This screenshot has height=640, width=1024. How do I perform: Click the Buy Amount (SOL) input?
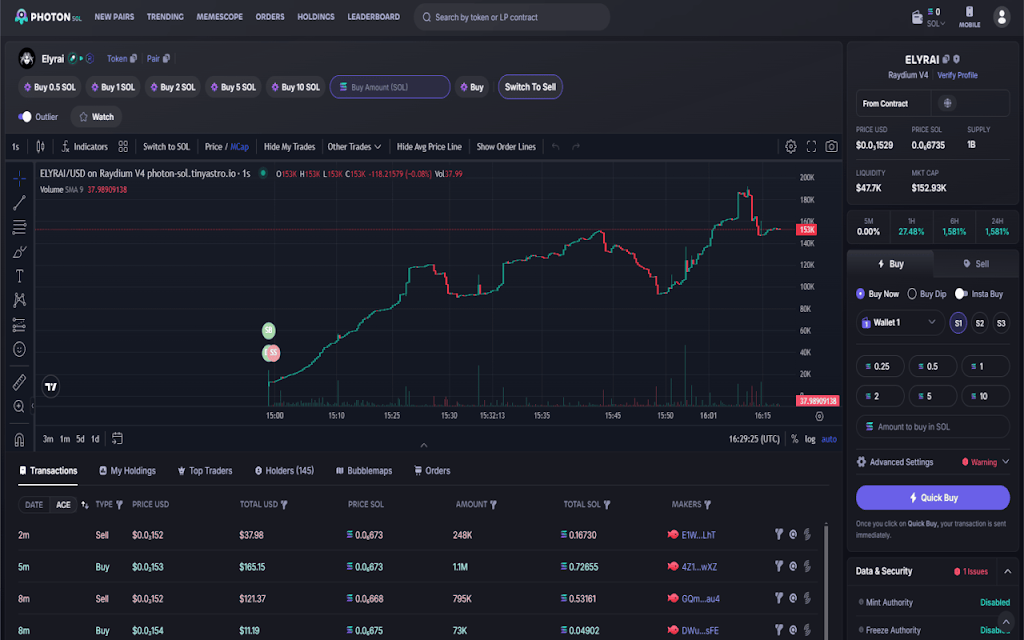(x=390, y=87)
